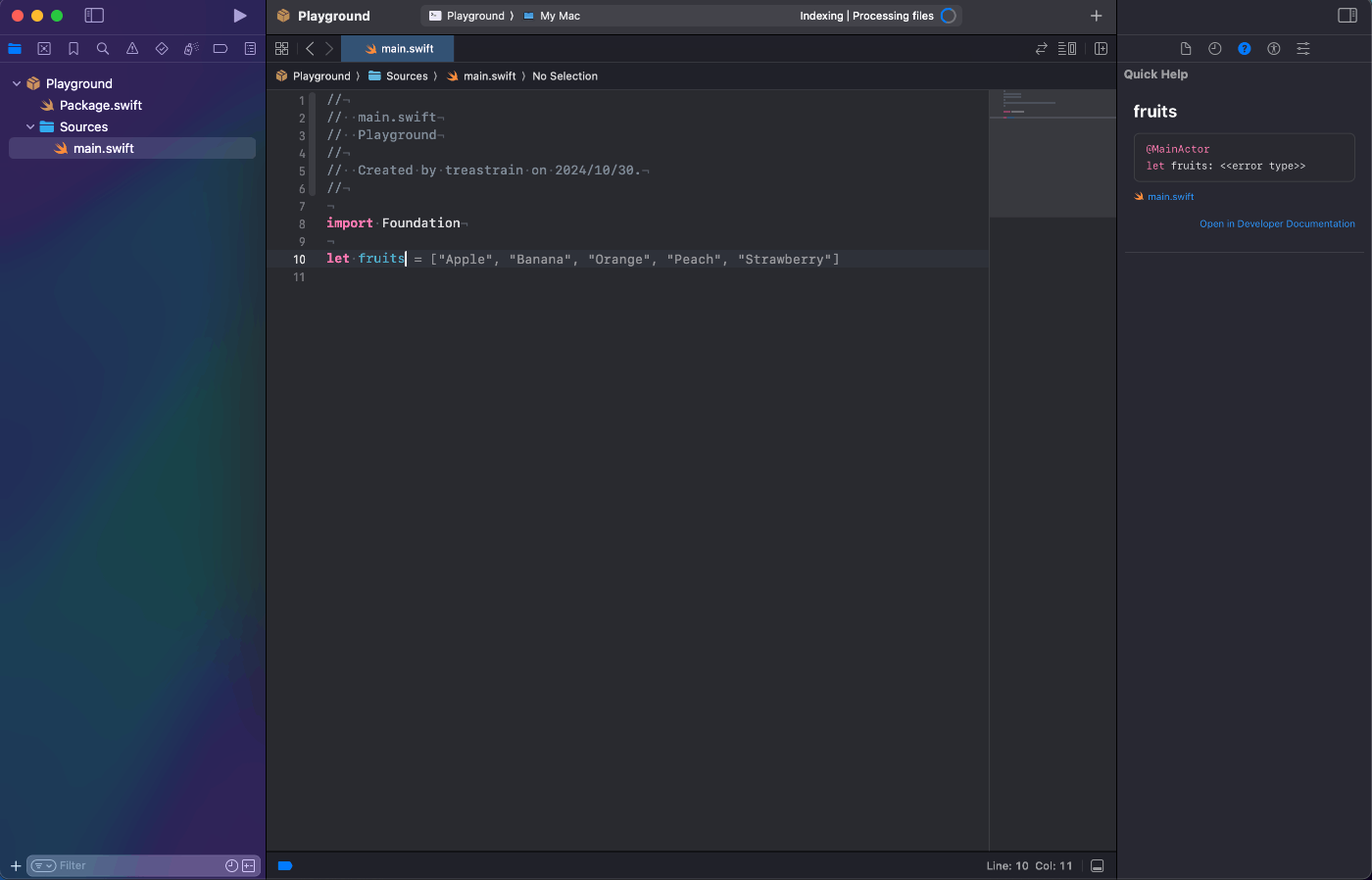Collapse the Sources folder disclosure triangle
The height and width of the screenshot is (880, 1372).
30,126
